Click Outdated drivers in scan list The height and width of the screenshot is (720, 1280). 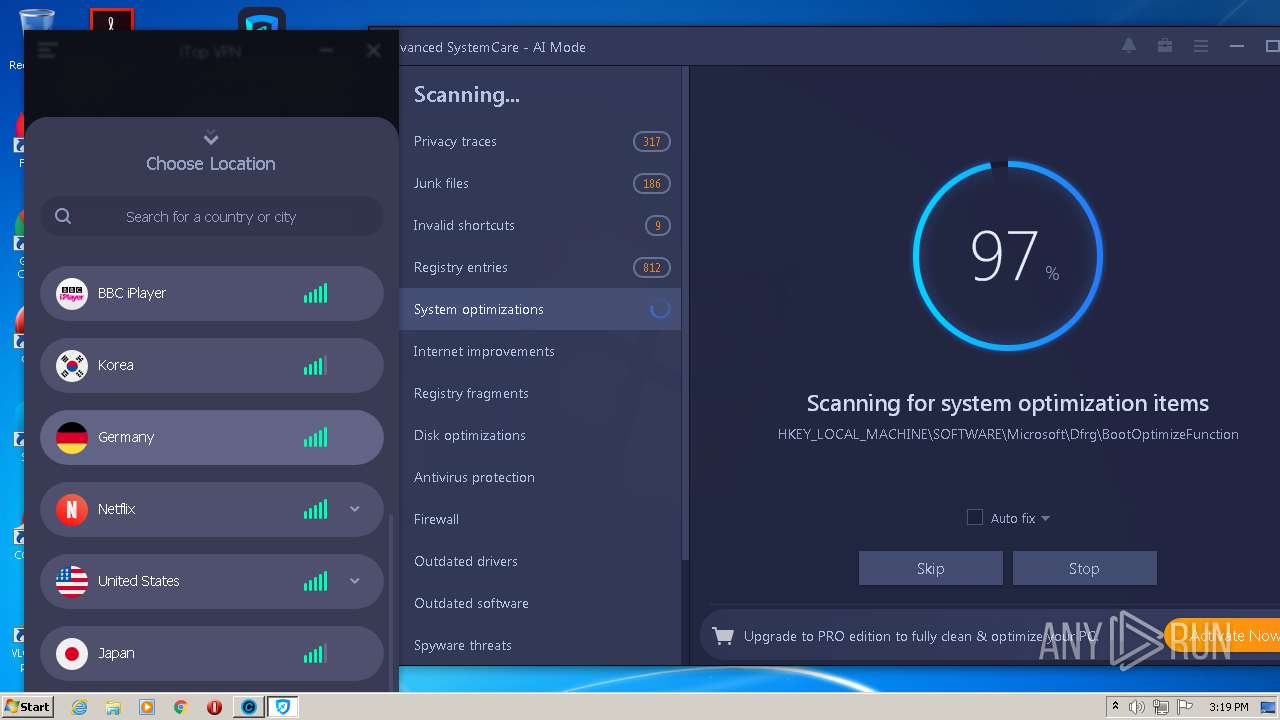click(x=540, y=561)
